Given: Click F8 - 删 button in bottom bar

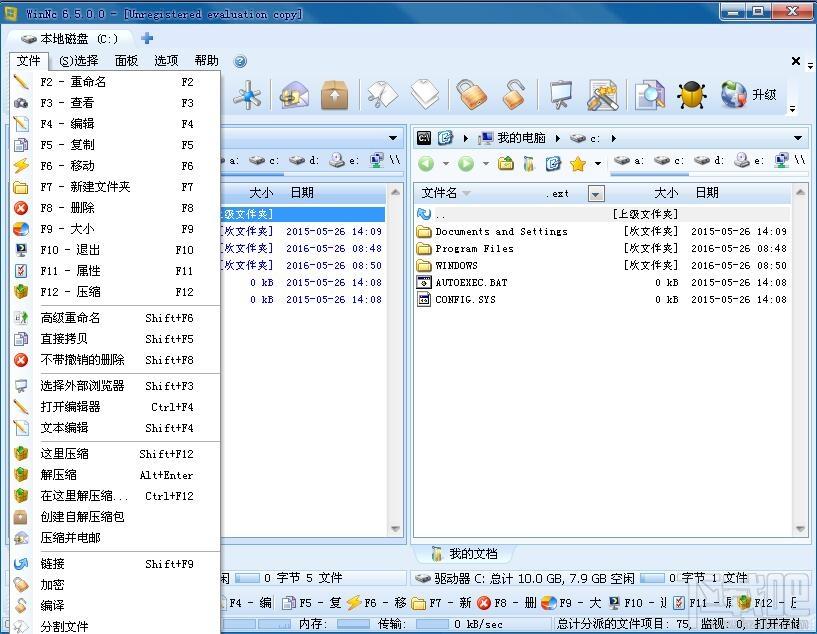Looking at the screenshot, I should [506, 603].
